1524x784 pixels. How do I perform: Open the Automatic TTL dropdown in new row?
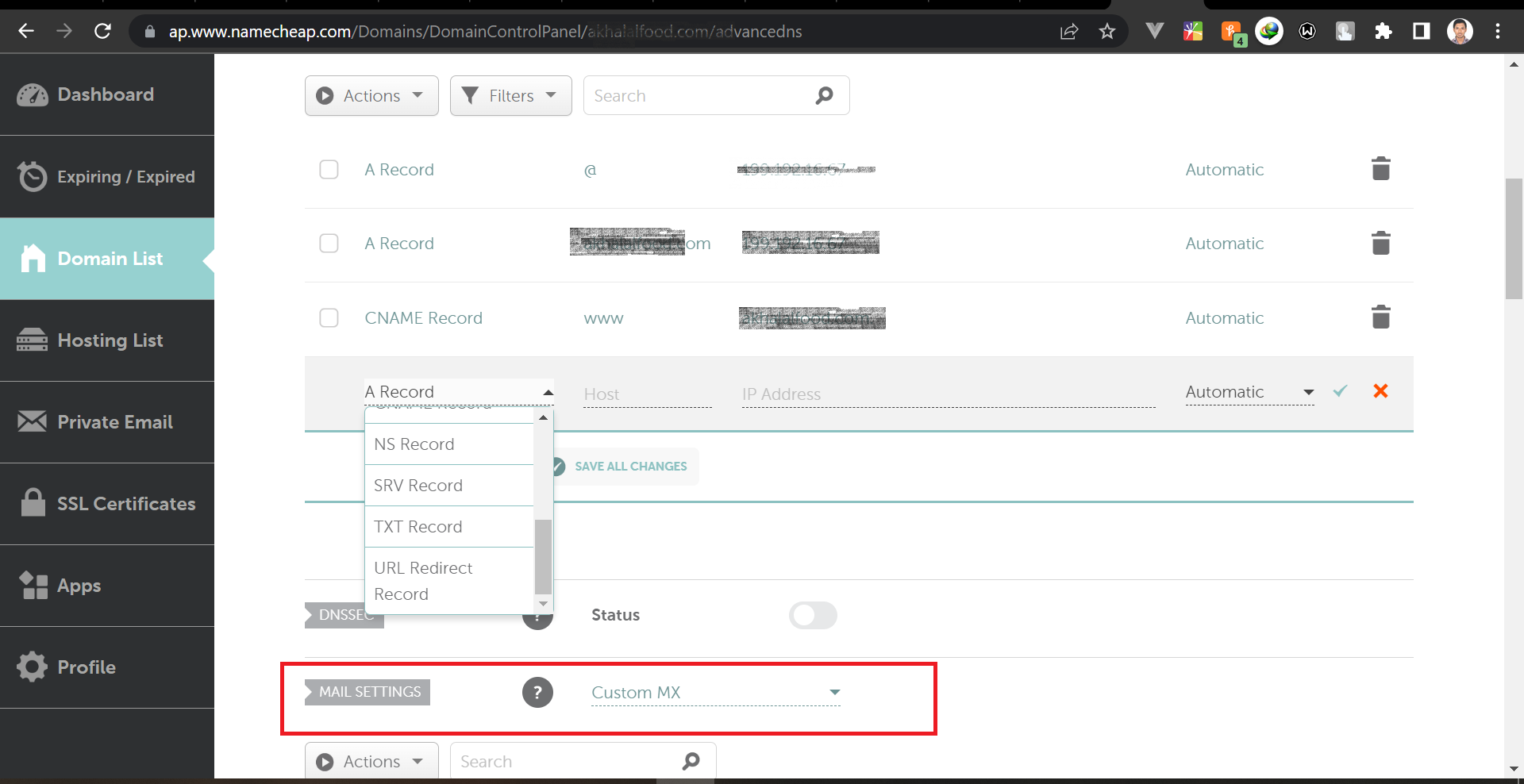tap(1250, 392)
